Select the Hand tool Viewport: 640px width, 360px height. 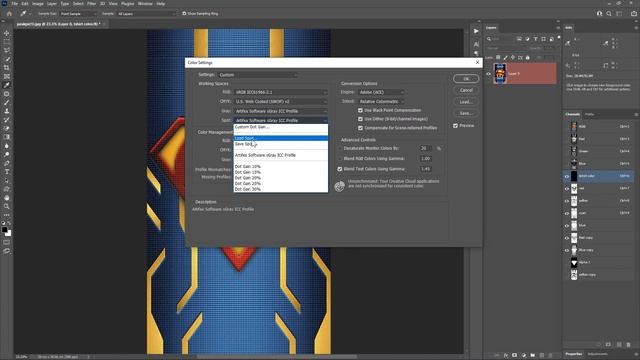[7, 198]
